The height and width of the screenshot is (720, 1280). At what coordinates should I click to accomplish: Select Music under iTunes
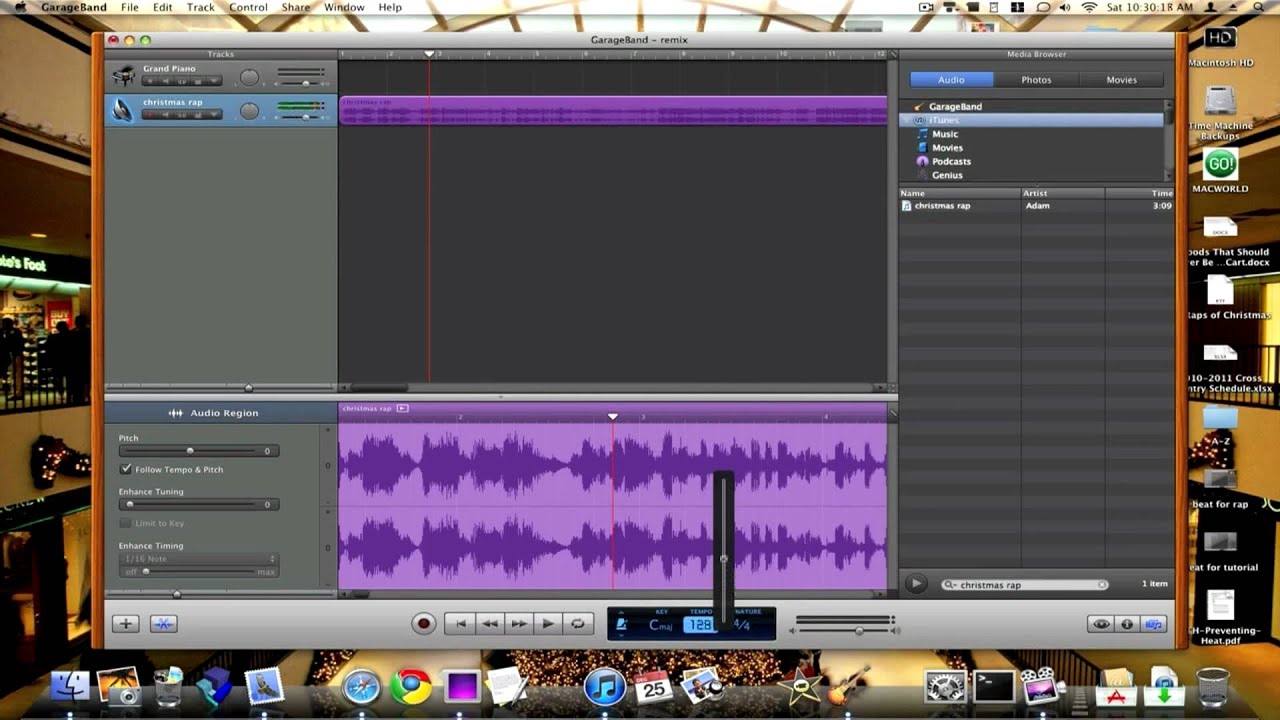coord(945,134)
